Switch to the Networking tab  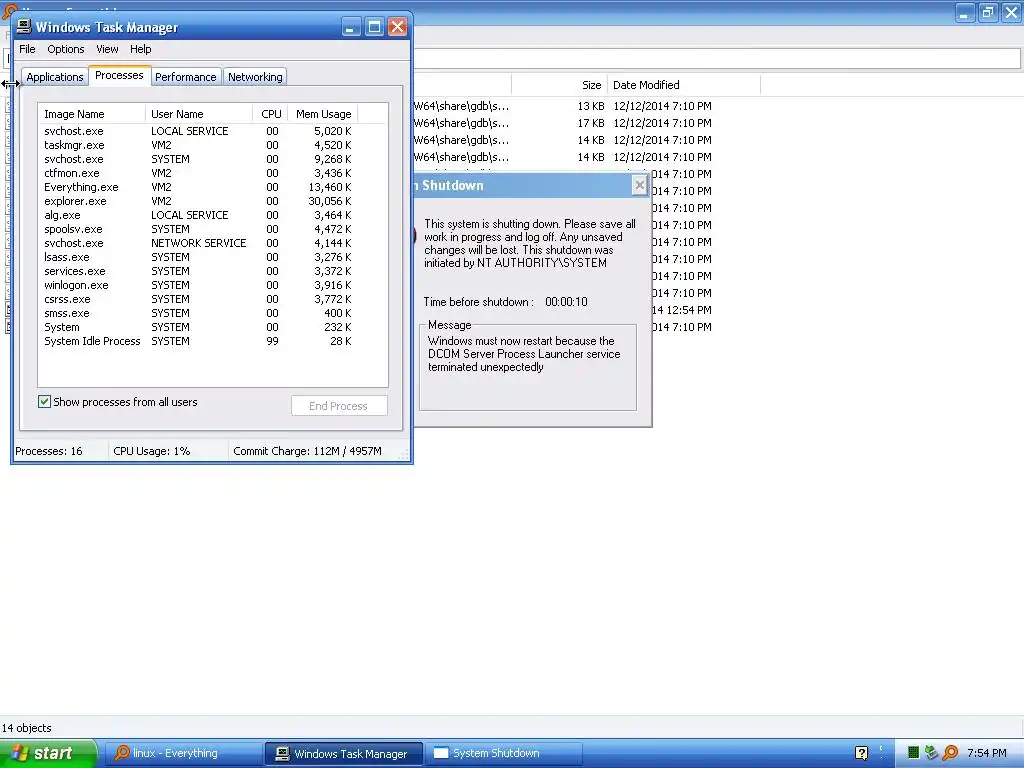pos(255,77)
